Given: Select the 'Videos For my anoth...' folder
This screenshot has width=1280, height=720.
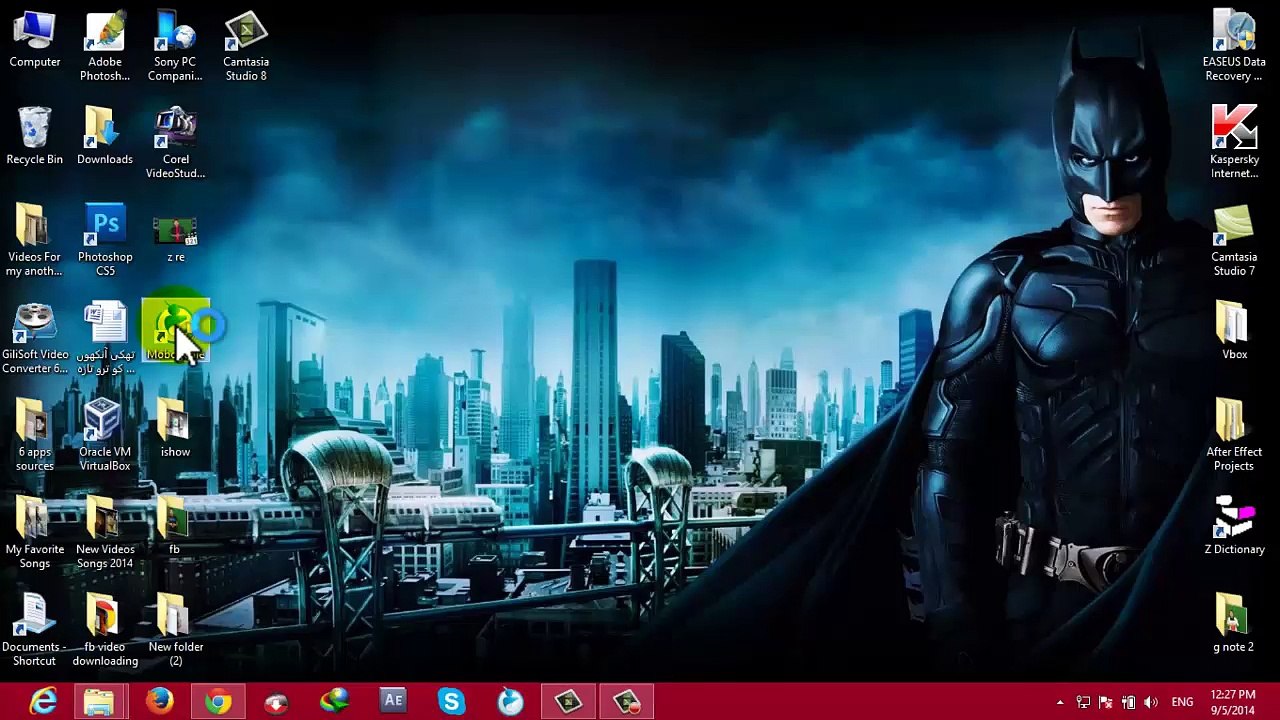Looking at the screenshot, I should 35,241.
